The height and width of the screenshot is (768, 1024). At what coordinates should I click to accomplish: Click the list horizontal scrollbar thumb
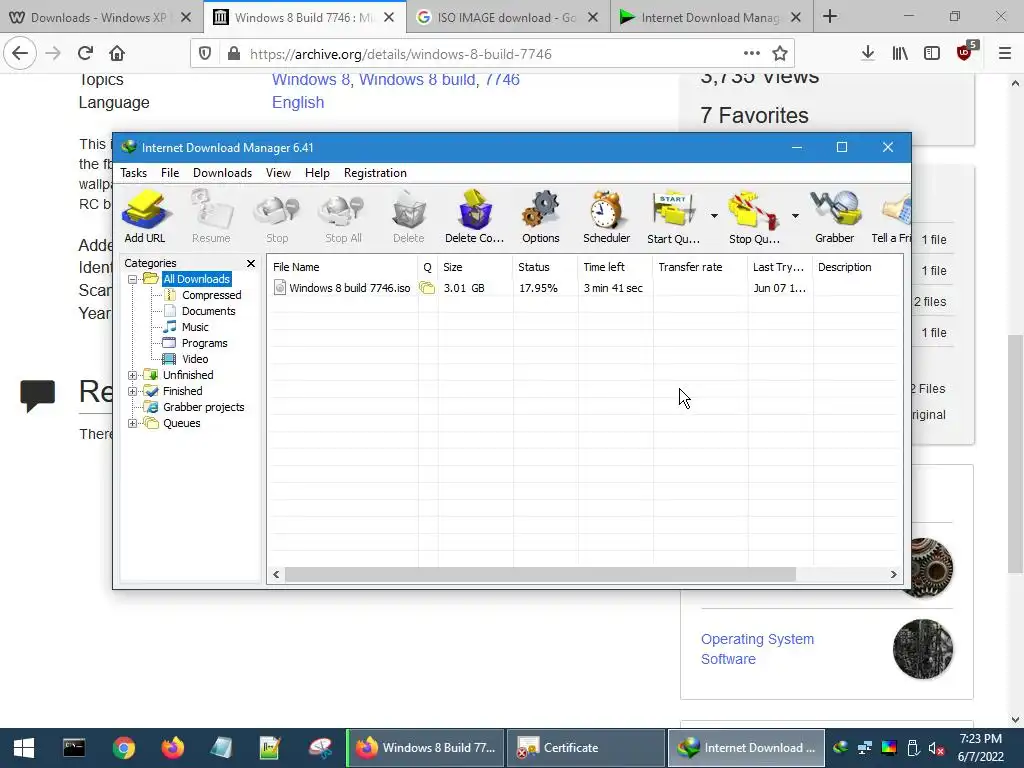(x=540, y=575)
